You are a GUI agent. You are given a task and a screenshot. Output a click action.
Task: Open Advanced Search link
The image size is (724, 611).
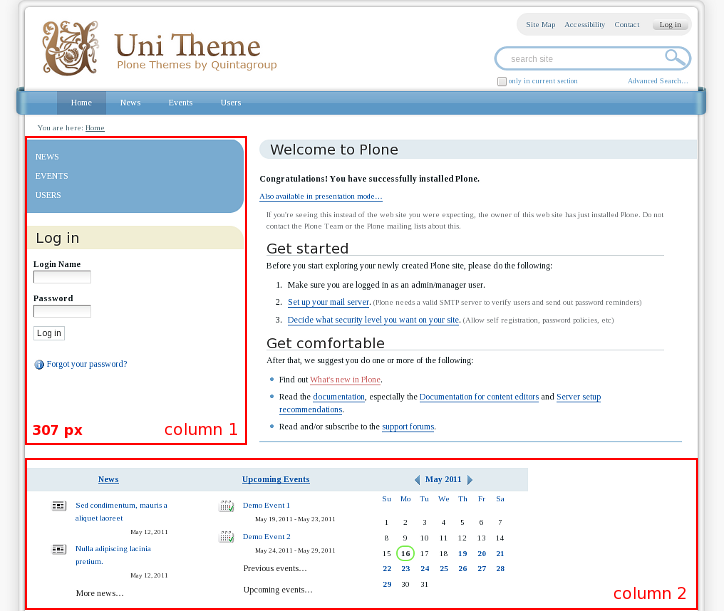coord(658,81)
